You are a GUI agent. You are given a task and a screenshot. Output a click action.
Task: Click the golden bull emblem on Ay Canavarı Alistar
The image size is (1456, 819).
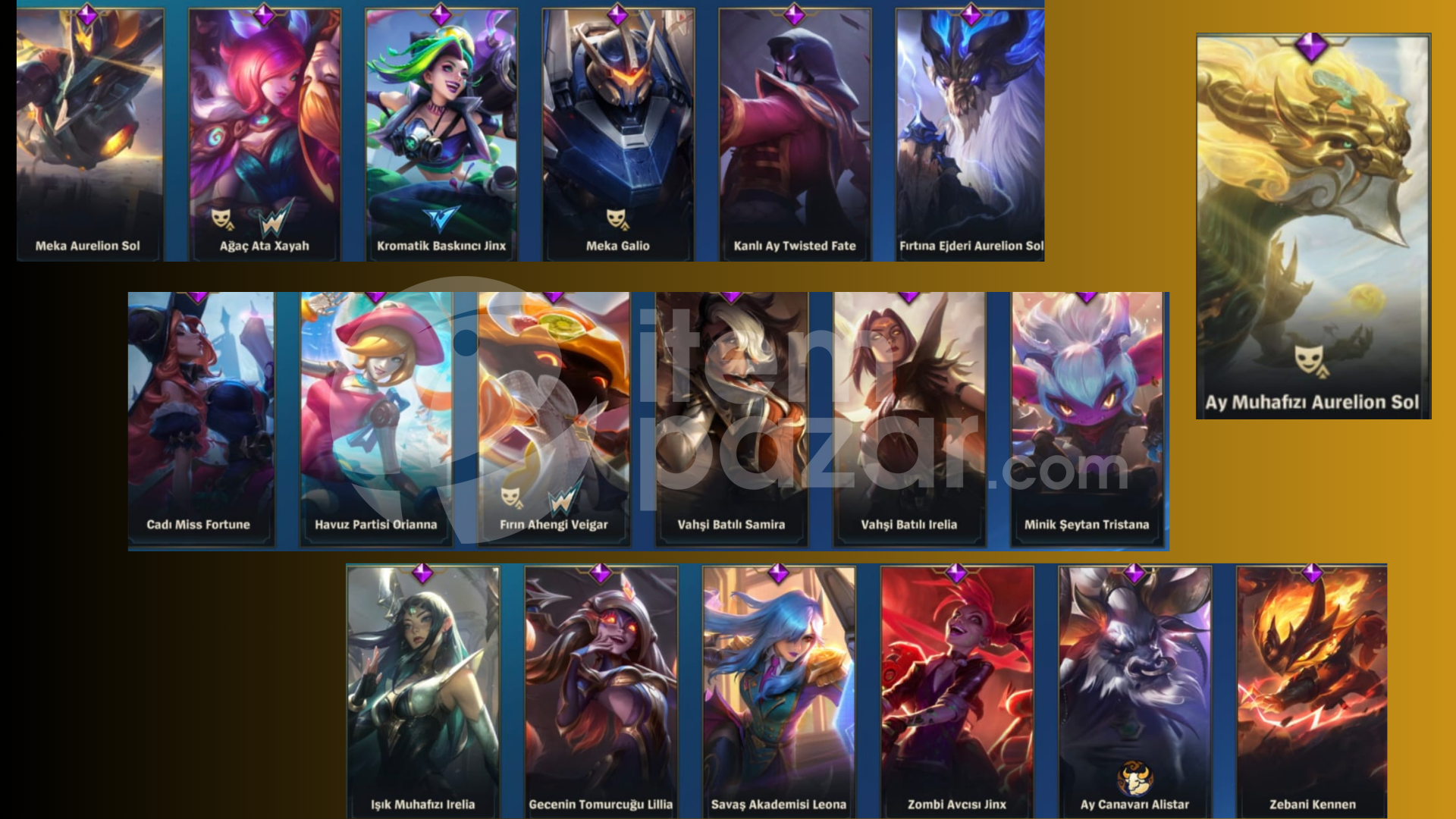coord(1134,778)
